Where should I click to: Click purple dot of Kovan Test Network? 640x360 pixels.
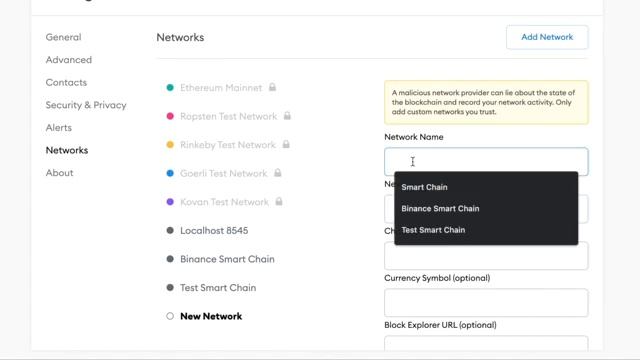pos(170,202)
